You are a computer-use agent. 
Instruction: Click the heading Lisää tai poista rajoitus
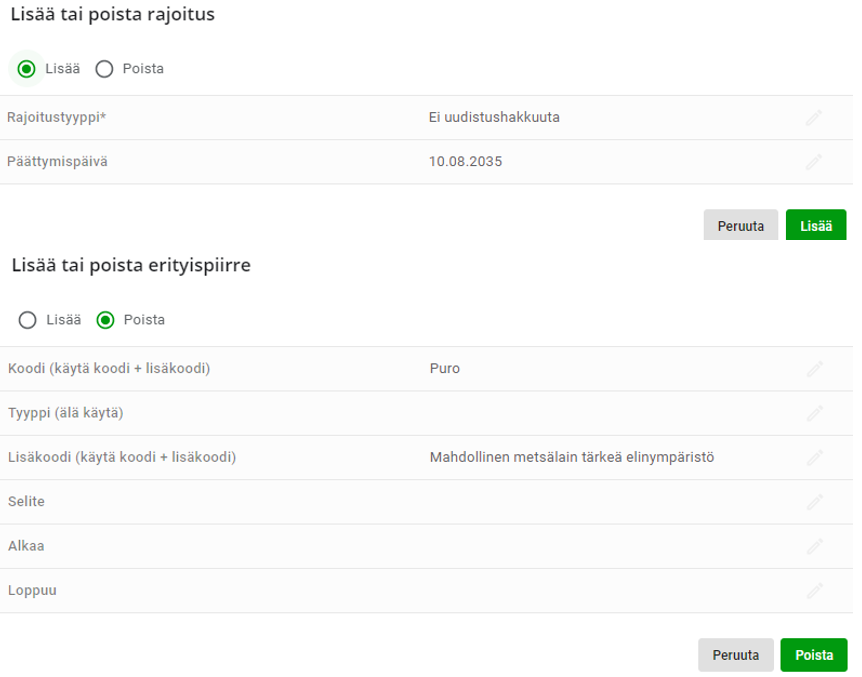[113, 14]
